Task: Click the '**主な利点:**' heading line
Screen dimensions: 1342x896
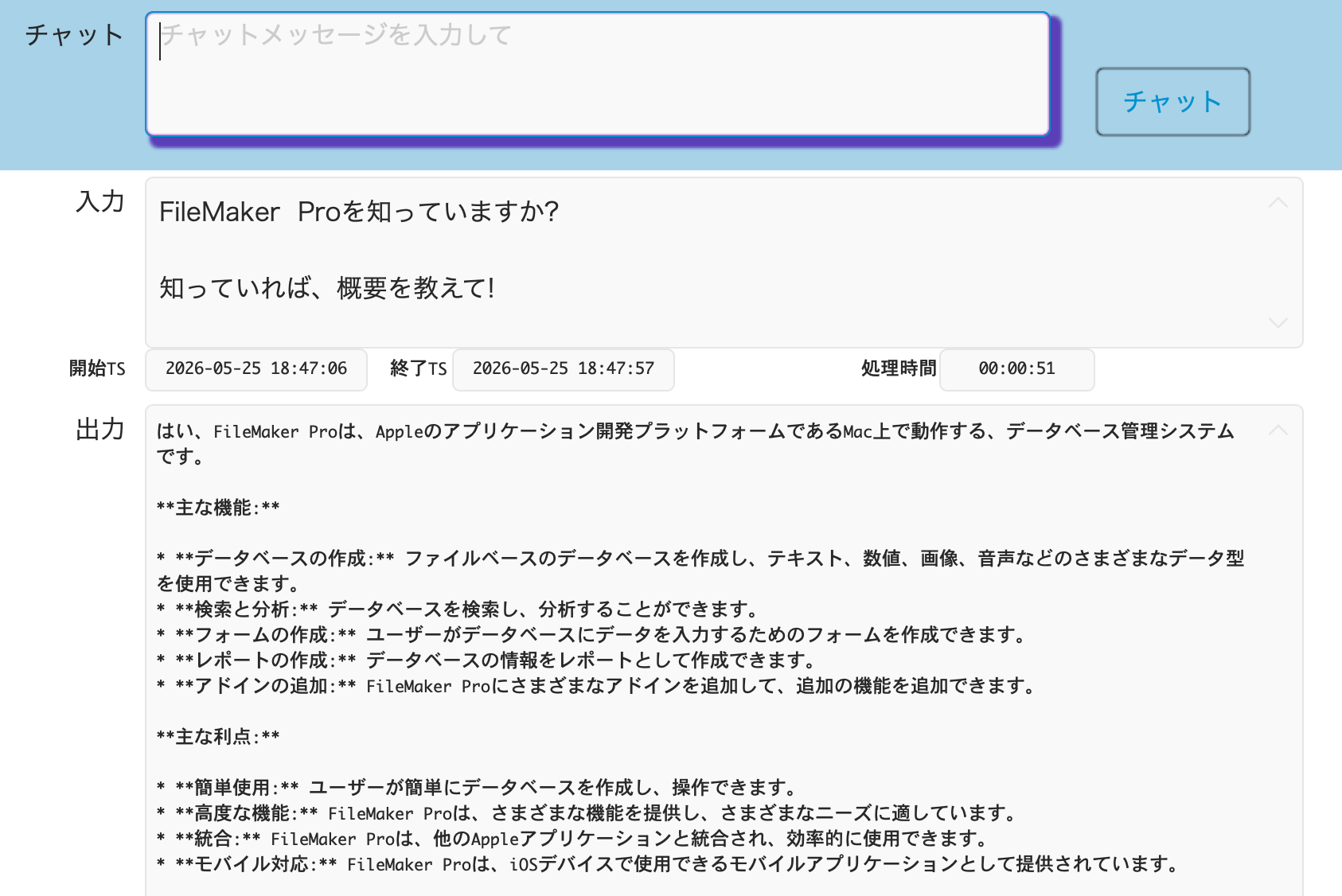Action: click(218, 737)
